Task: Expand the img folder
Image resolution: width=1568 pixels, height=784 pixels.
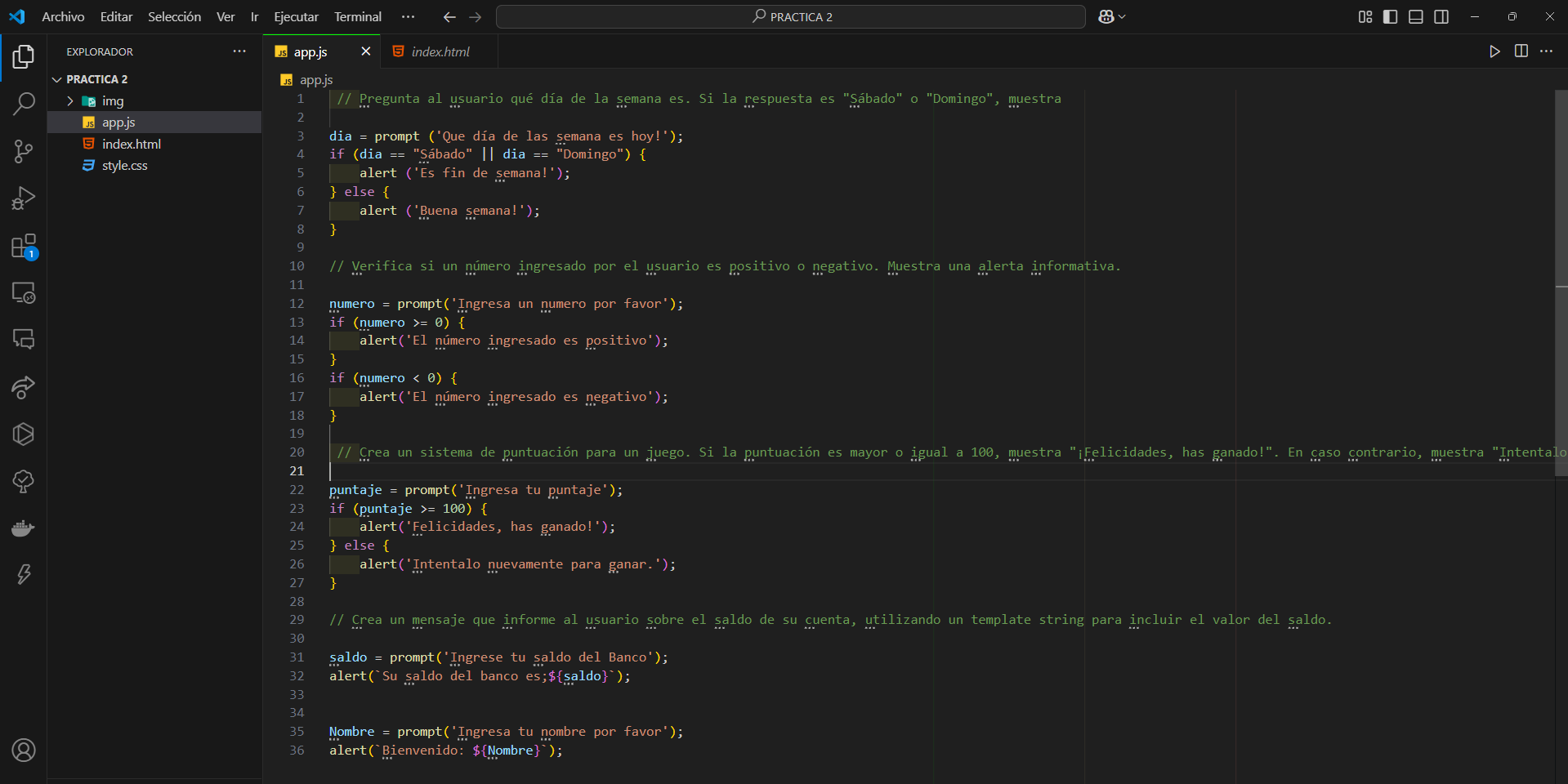Action: (70, 101)
